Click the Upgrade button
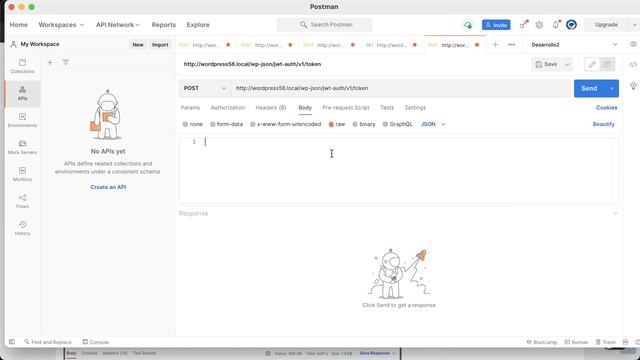This screenshot has height=360, width=640. tap(606, 25)
